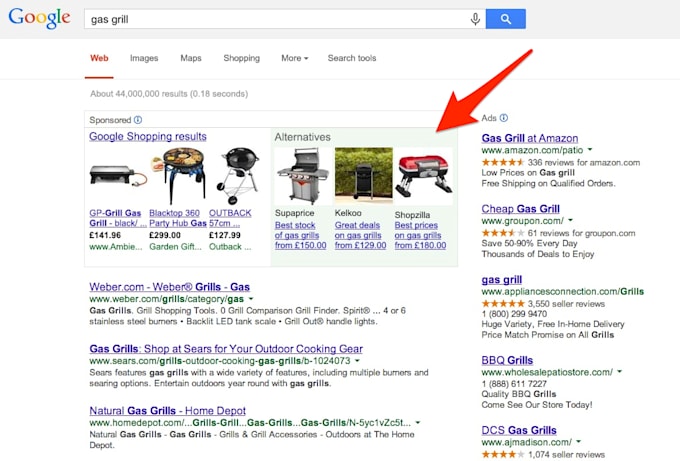Click the www.appliancesconnection.com/Grills URL

coord(562,291)
